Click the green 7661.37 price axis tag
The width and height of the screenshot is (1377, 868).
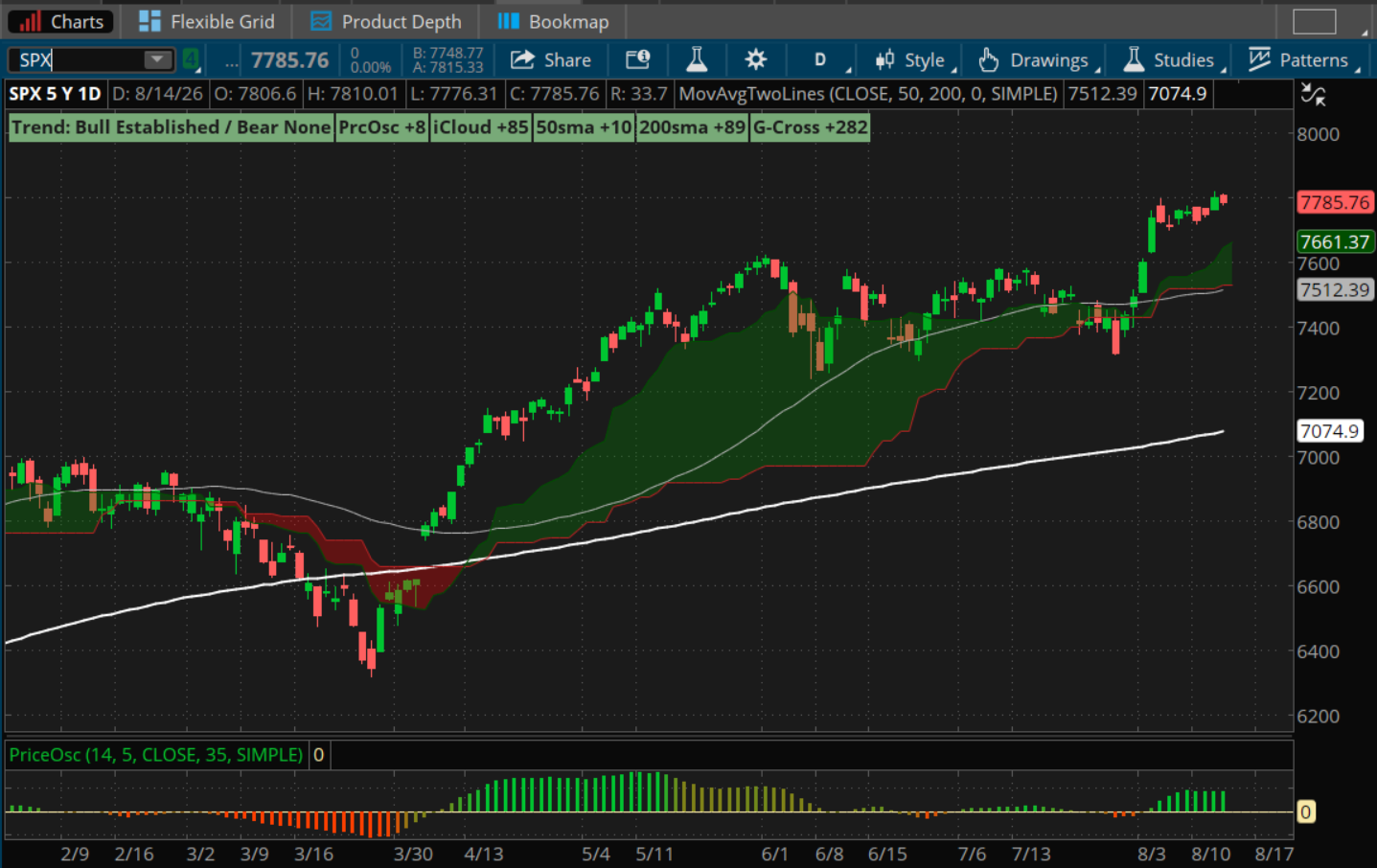(x=1335, y=241)
